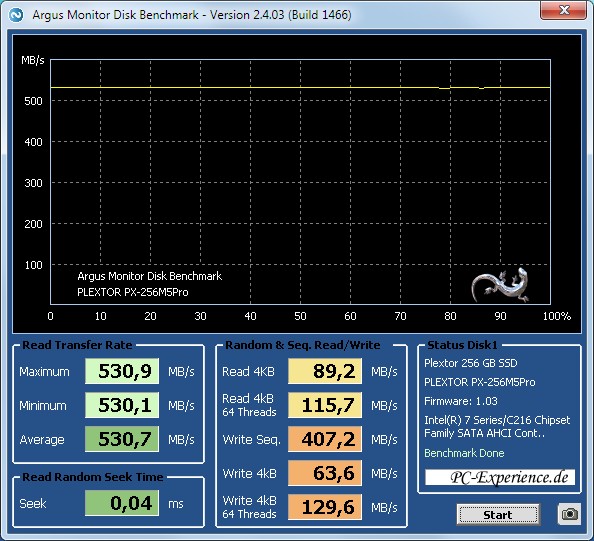Select the Minimum read rate value 530,1
The image size is (594, 541).
click(x=122, y=405)
